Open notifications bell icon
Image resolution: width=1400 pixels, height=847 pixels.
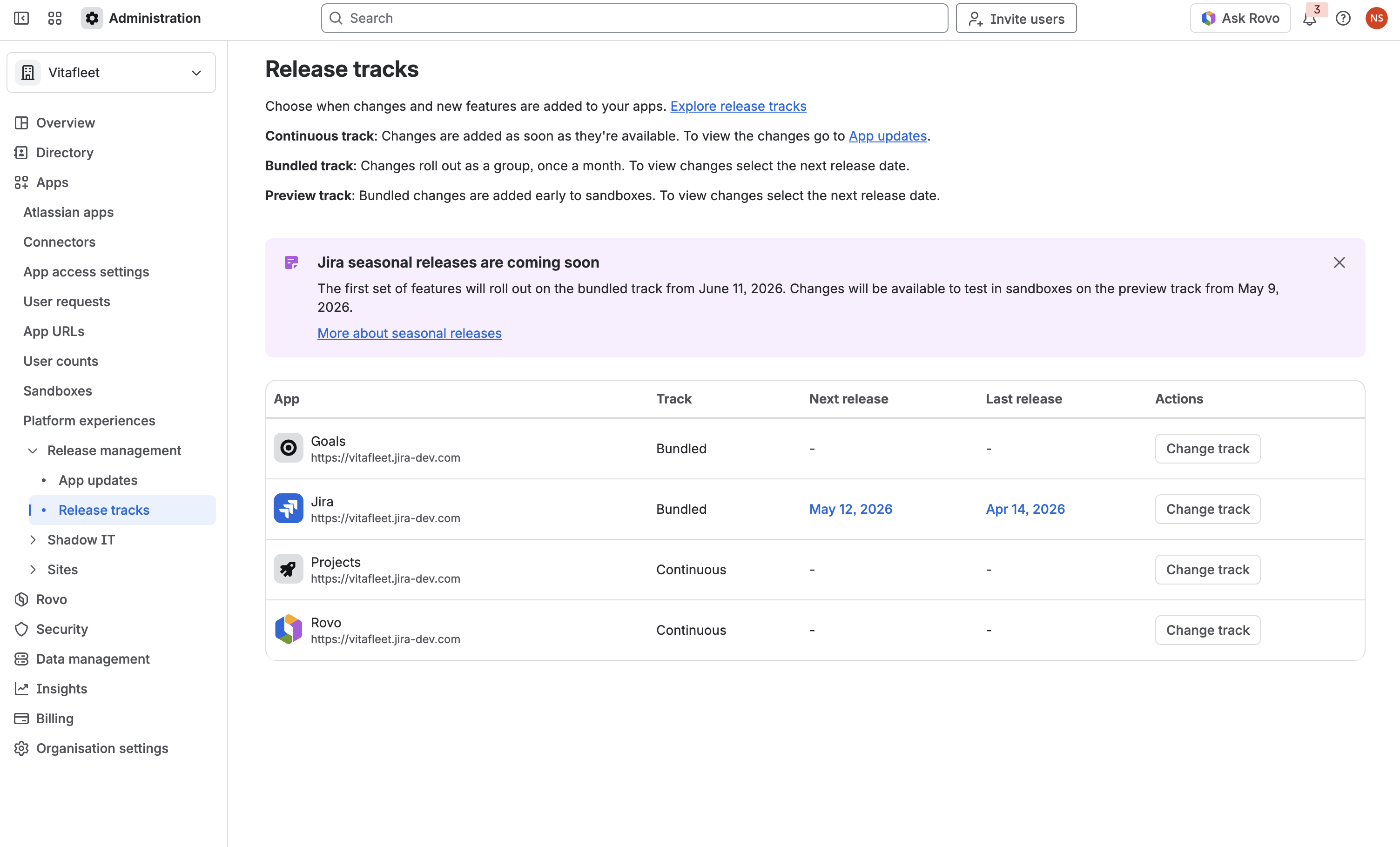tap(1310, 18)
